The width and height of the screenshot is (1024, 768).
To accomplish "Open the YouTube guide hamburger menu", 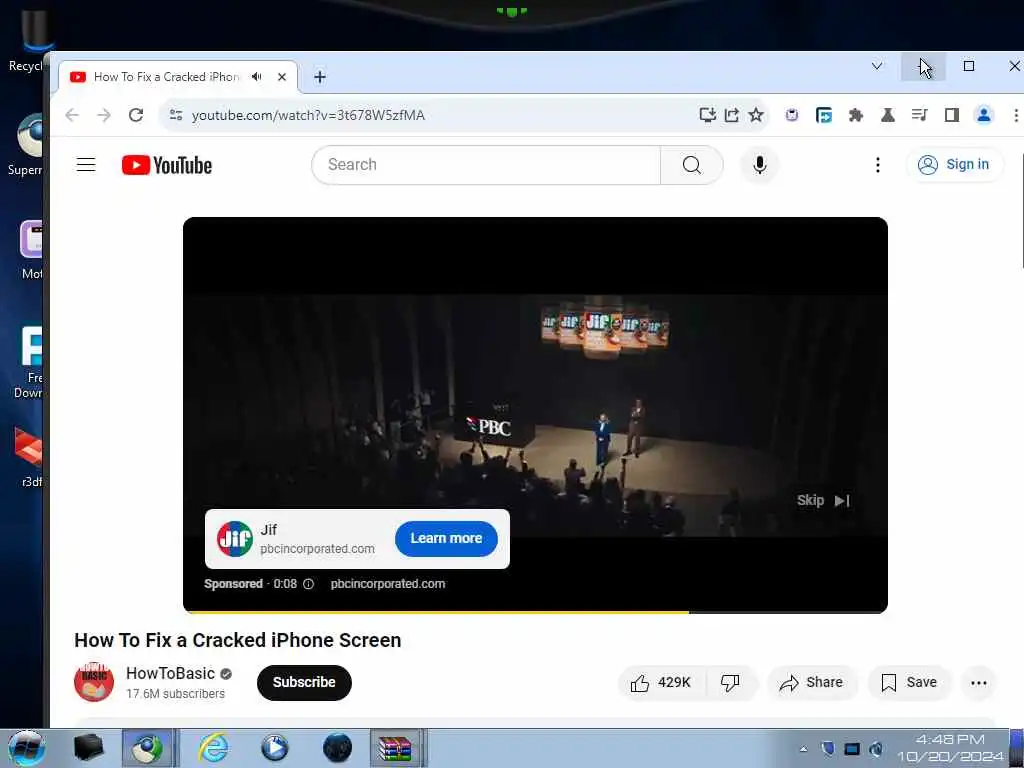I will click(86, 165).
